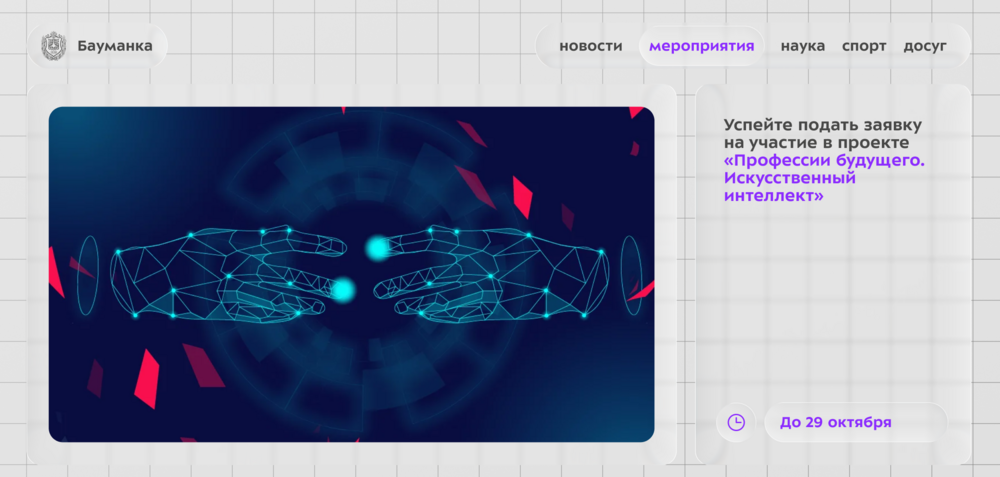Click the oval ring at left wrist

(x=88, y=268)
